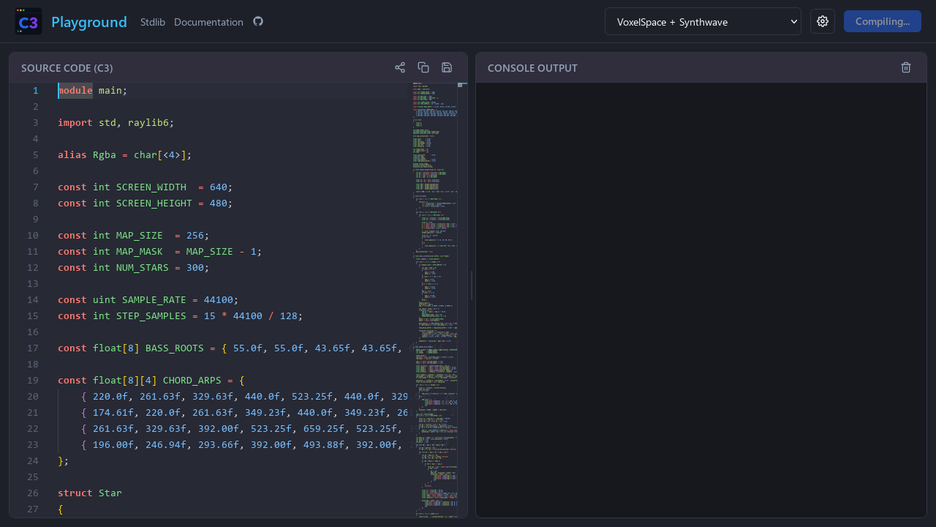This screenshot has height=527, width=936.
Task: Click value '220.0f' on line 20
Action: coord(110,397)
